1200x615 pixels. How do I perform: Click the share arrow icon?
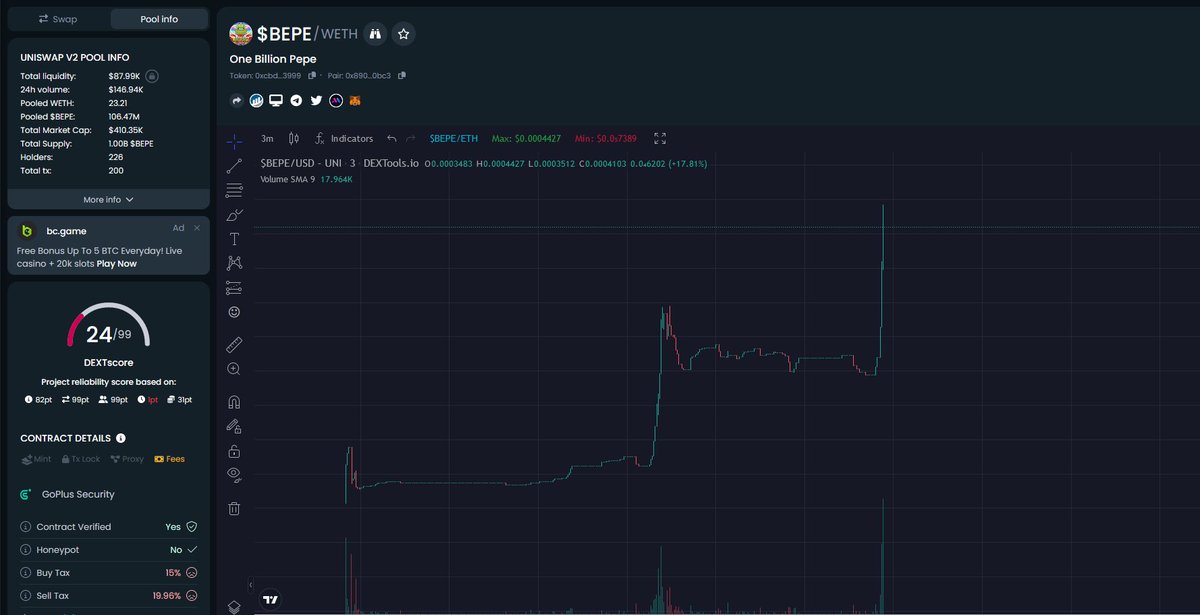[237, 101]
